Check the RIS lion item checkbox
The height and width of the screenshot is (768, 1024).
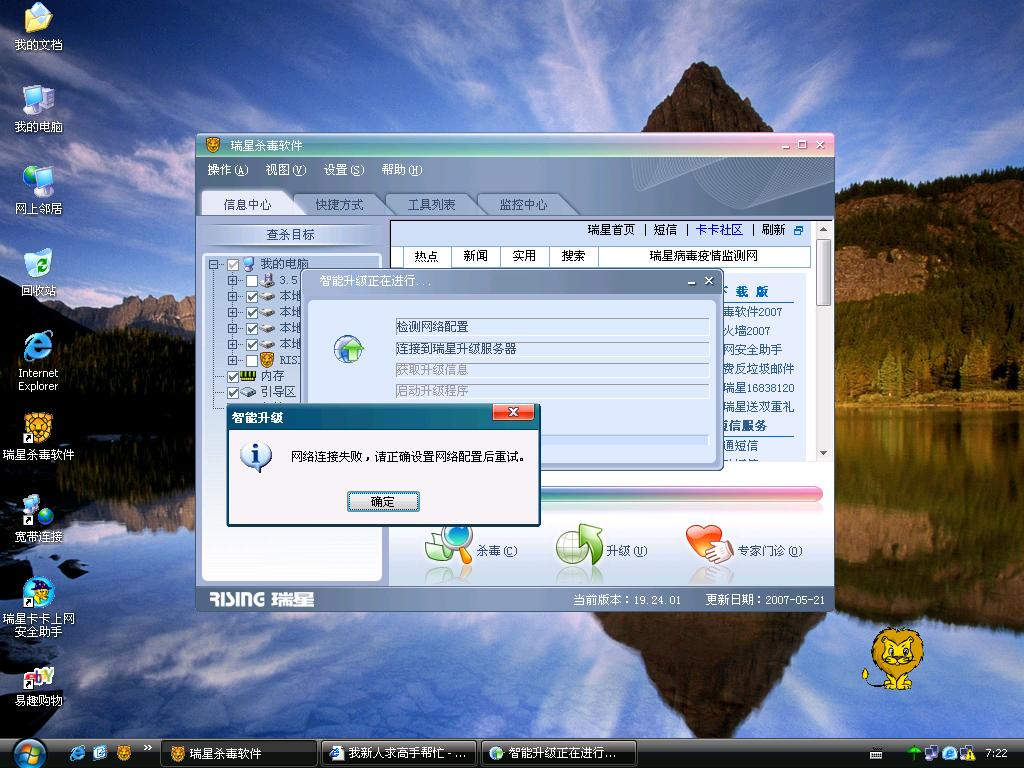pyautogui.click(x=251, y=360)
